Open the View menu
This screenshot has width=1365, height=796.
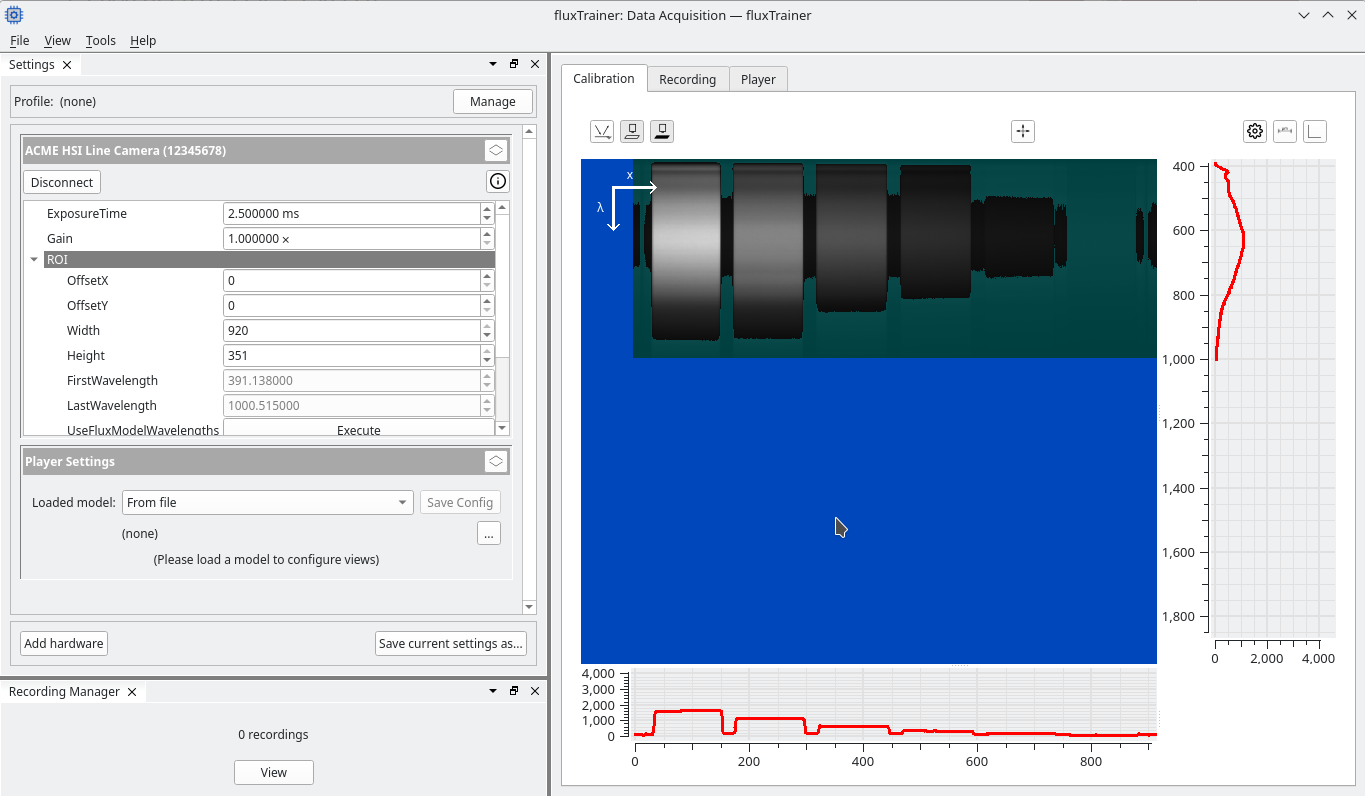(x=58, y=41)
